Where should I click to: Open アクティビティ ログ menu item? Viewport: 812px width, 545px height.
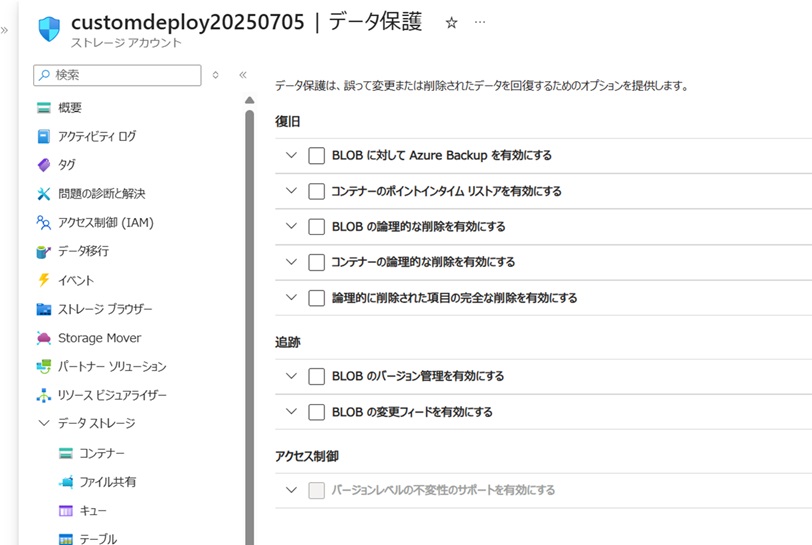(x=97, y=136)
